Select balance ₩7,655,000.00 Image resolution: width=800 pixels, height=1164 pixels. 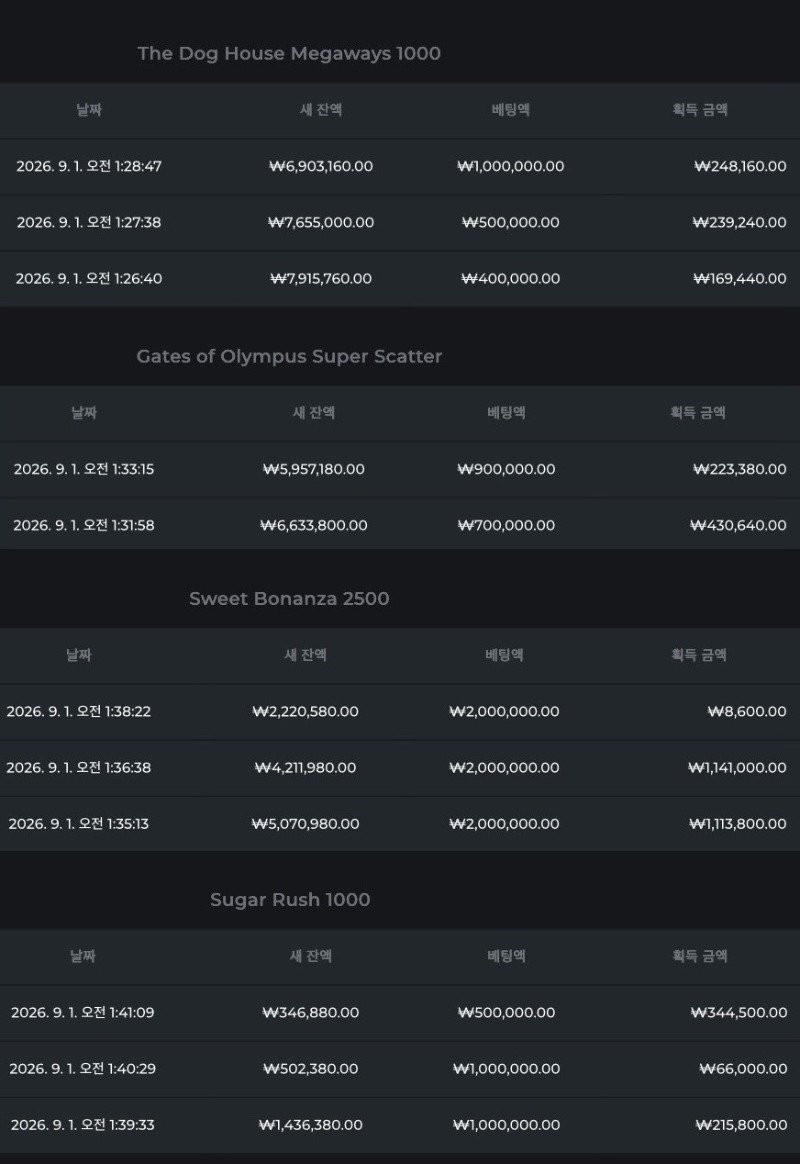pos(321,223)
